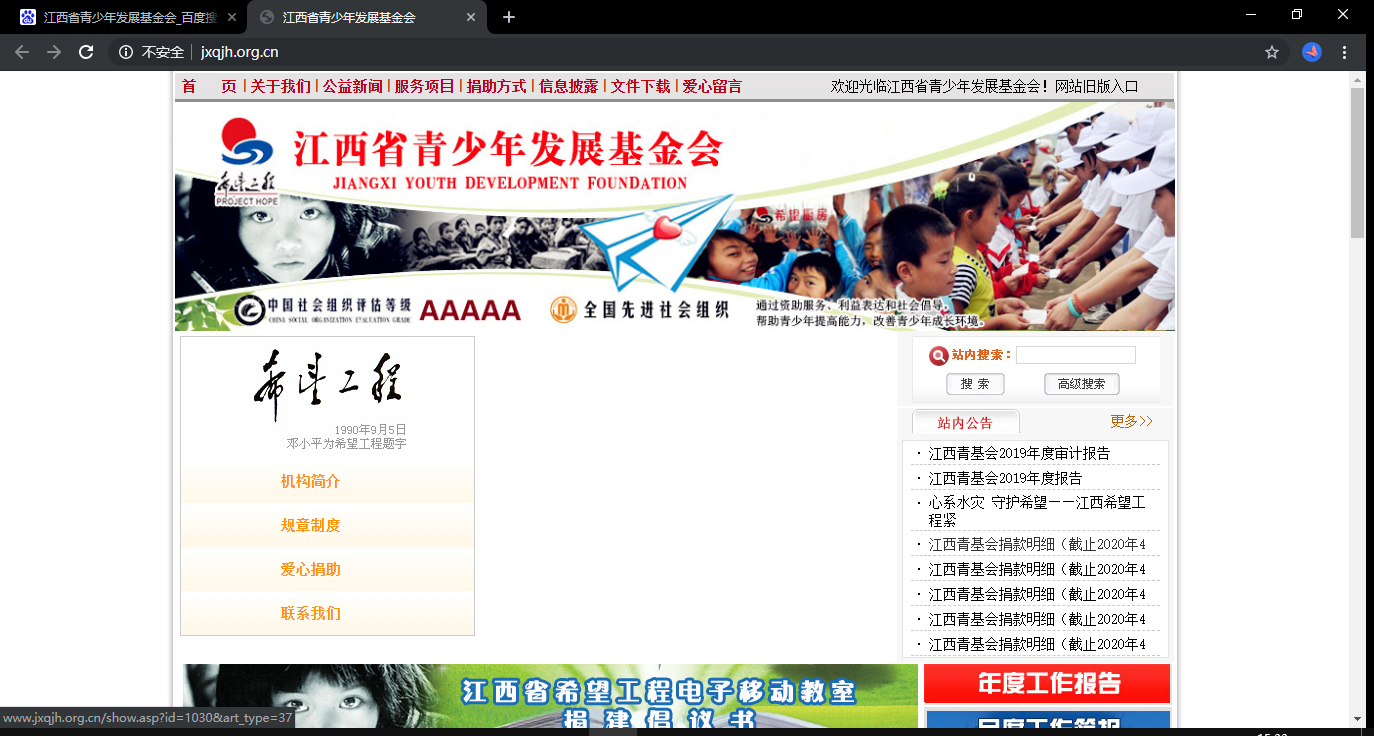The height and width of the screenshot is (736, 1374).
Task: Bookmark this page with the star icon
Action: point(1272,52)
